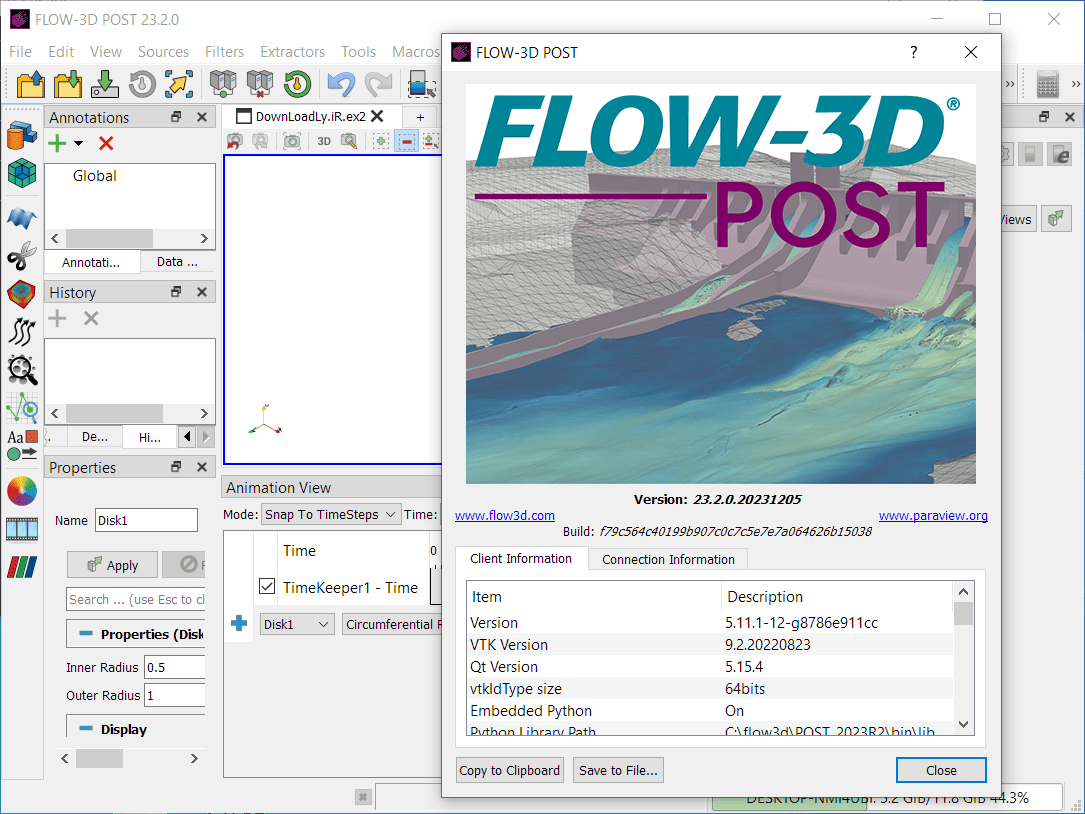Click the color wheel icon
This screenshot has width=1085, height=814.
(21, 491)
